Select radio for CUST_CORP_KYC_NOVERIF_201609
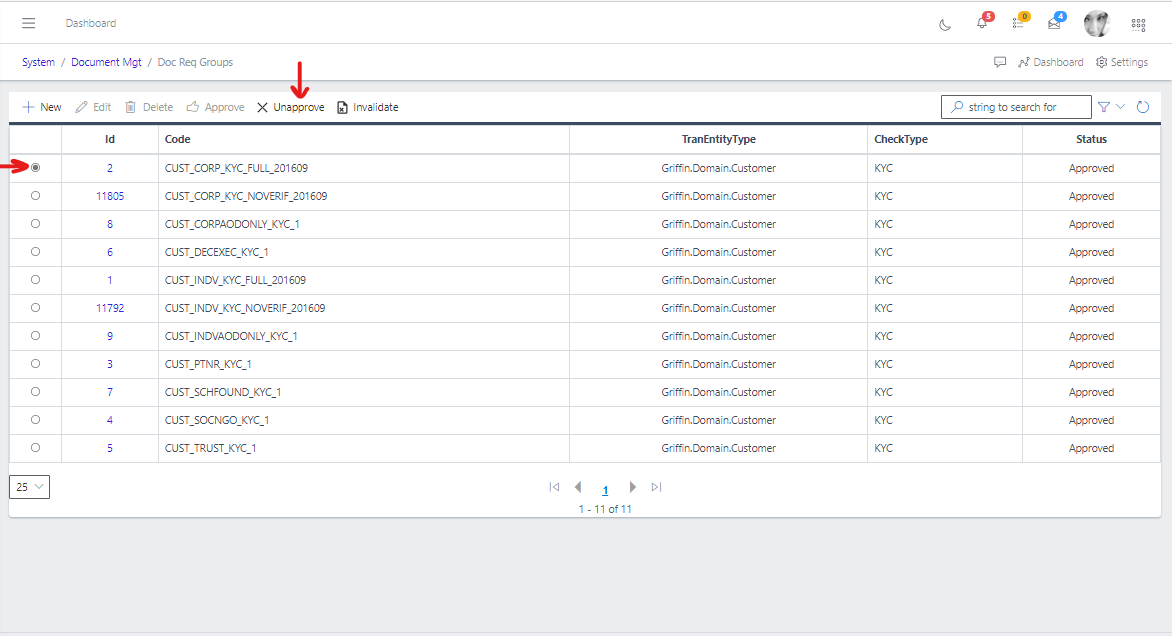The image size is (1172, 636). pos(35,196)
